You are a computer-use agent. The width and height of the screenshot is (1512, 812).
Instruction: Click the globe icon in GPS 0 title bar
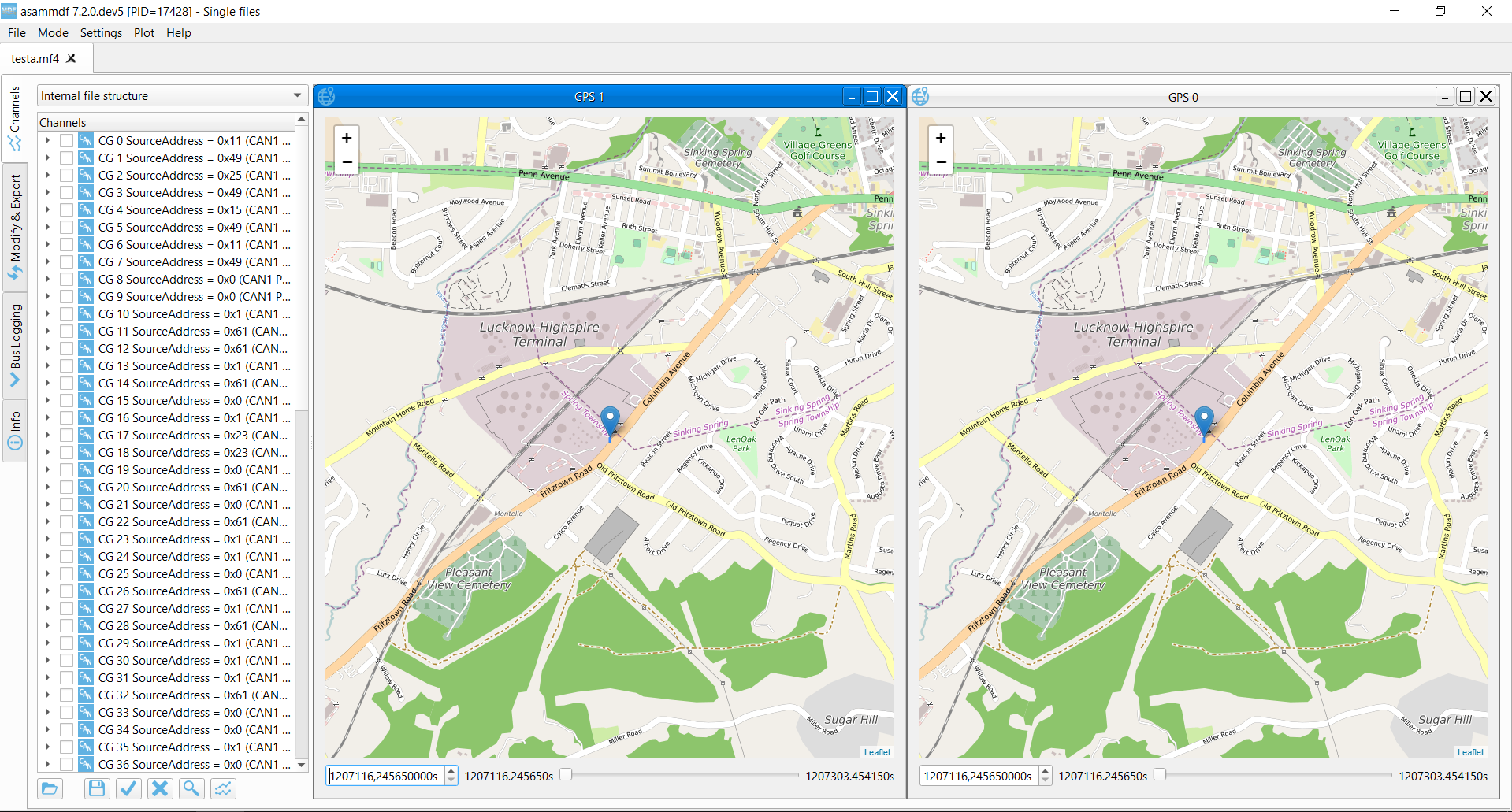pyautogui.click(x=920, y=96)
